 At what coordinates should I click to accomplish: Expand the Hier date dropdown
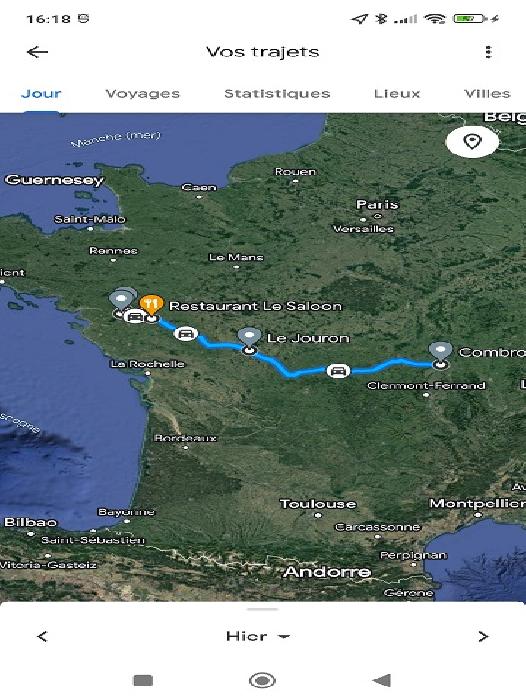(258, 636)
